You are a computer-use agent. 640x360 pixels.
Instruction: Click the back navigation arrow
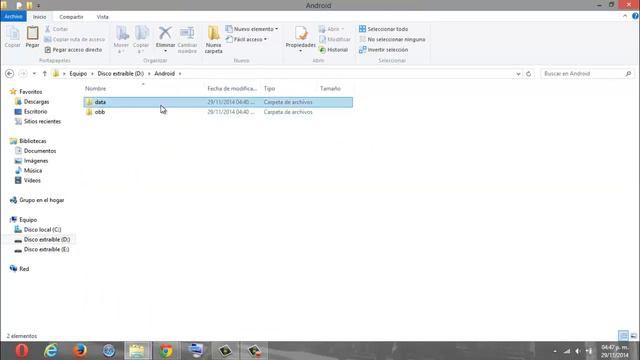pyautogui.click(x=9, y=73)
